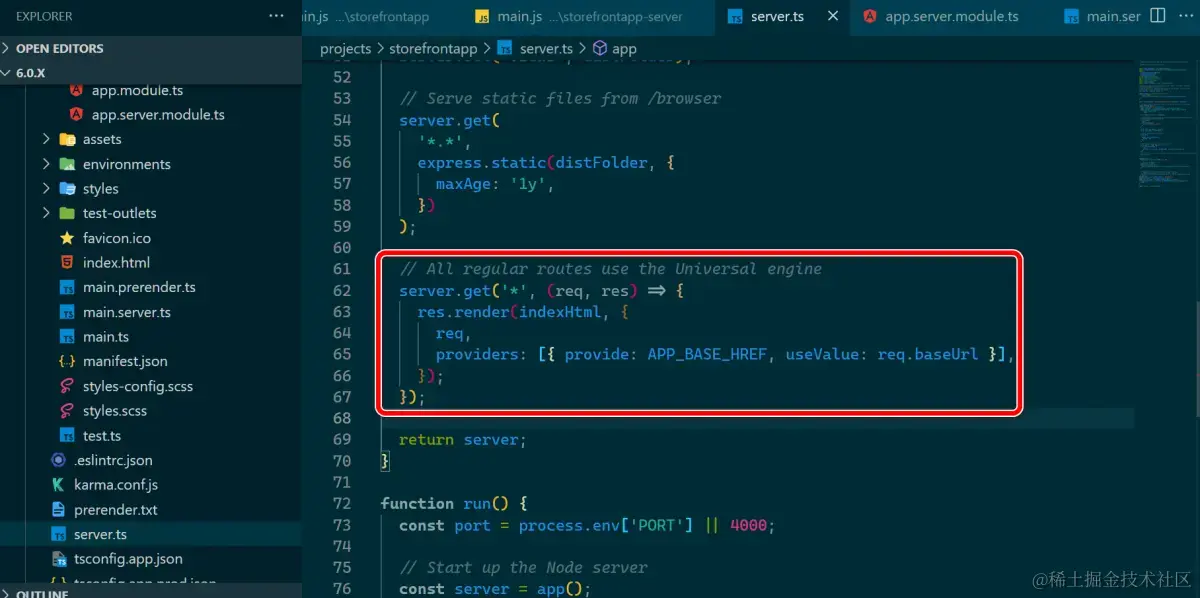The width and height of the screenshot is (1200, 598).
Task: Click the server.ts breadcrumb
Action: point(546,48)
